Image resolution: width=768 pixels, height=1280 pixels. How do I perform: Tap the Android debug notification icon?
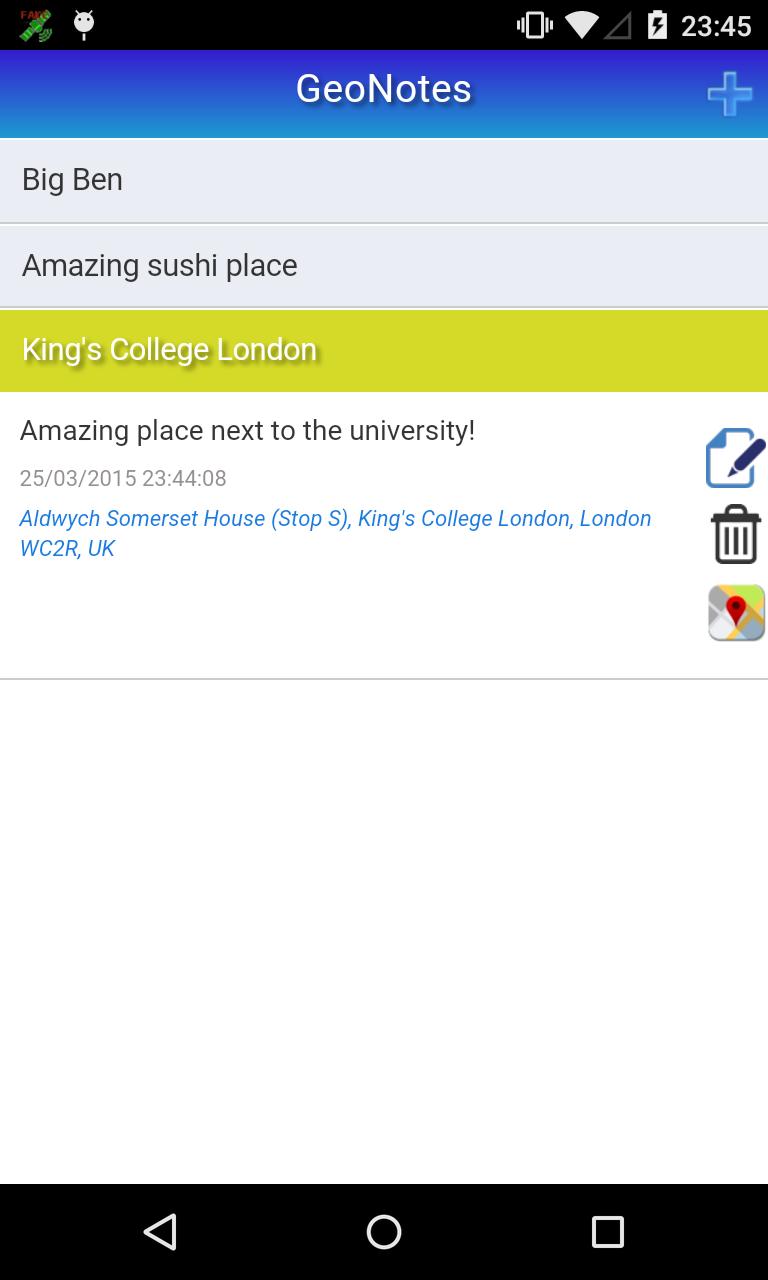click(x=84, y=25)
